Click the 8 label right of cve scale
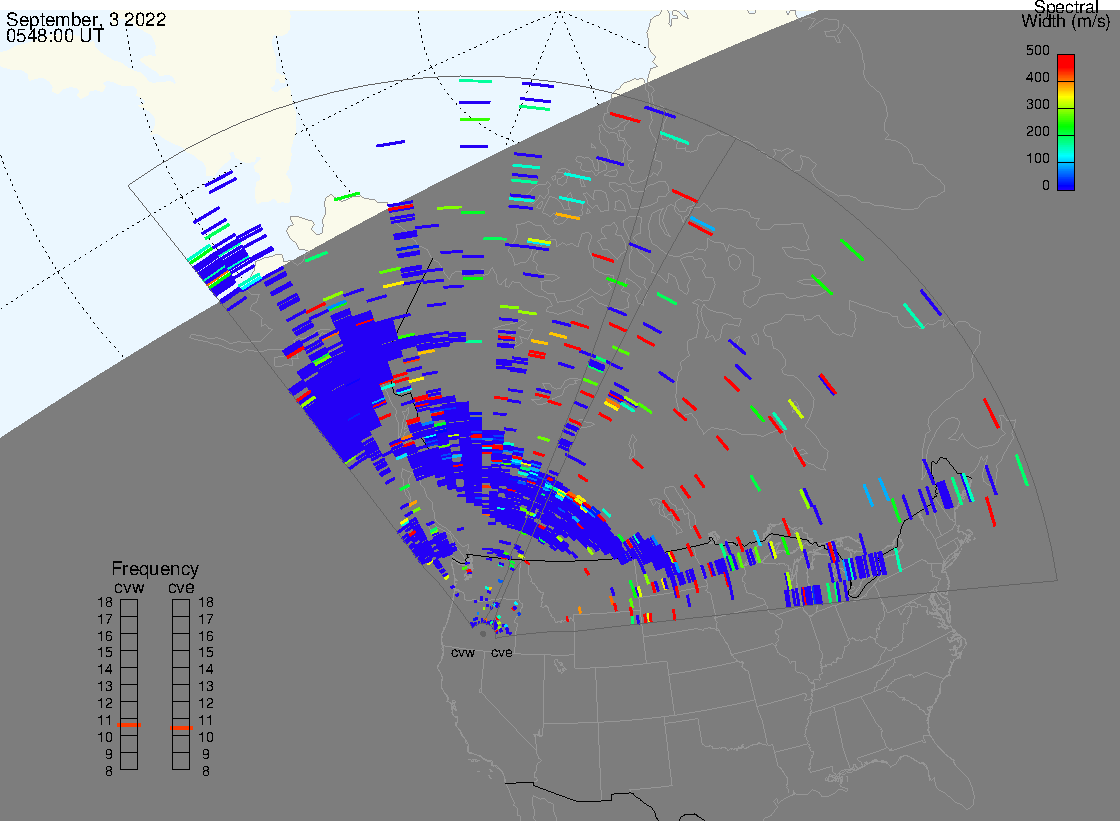 click(x=206, y=772)
